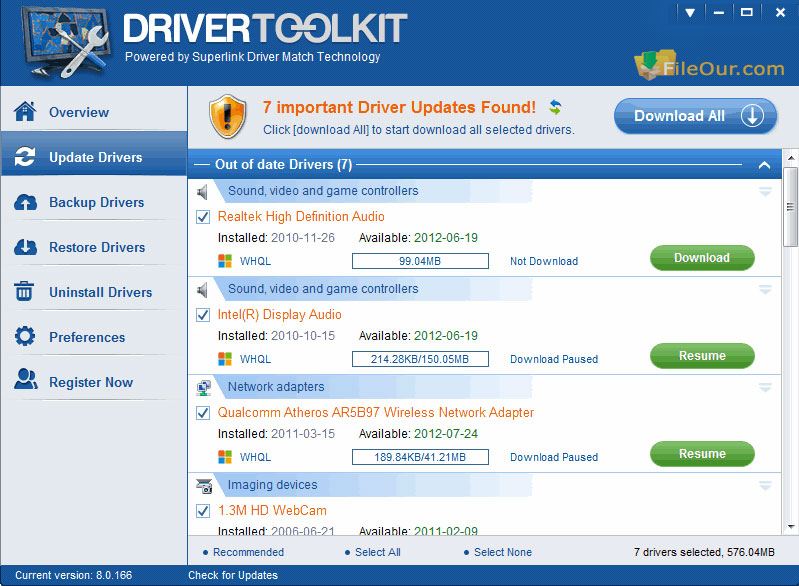
Task: Click the orange shield warning icon
Action: [227, 116]
